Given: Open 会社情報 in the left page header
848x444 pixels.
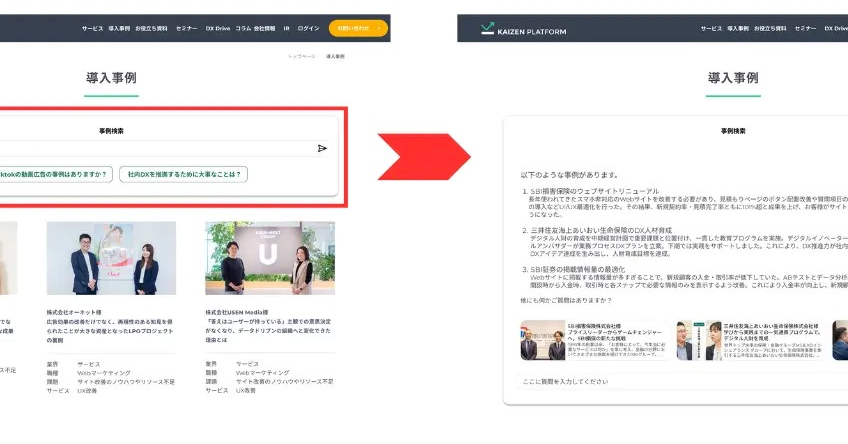Looking at the screenshot, I should [x=264, y=29].
